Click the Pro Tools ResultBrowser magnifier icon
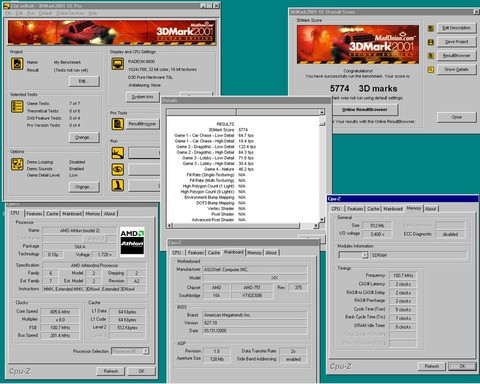The height and width of the screenshot is (384, 480). [118, 124]
